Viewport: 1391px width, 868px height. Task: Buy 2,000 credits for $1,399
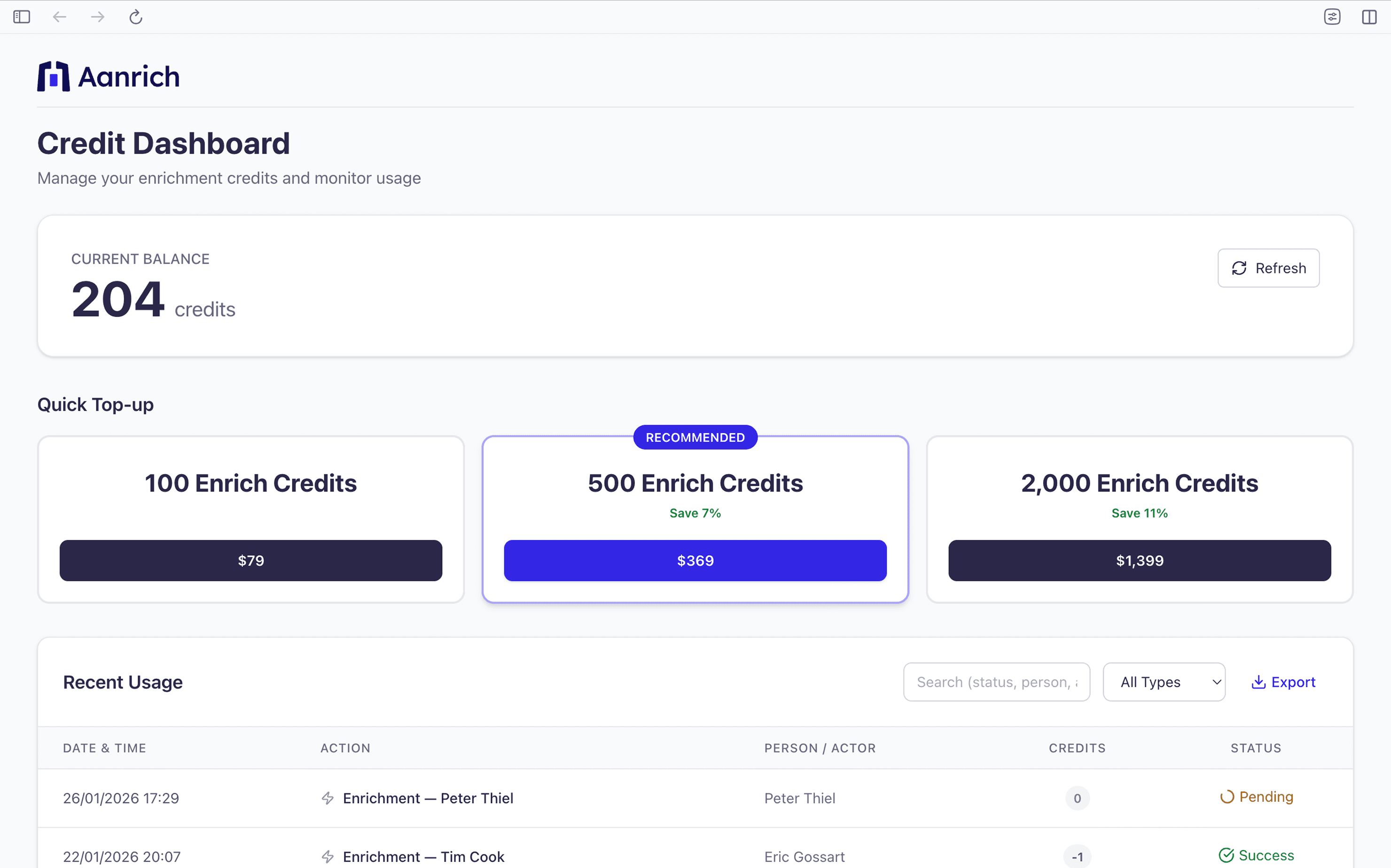1140,560
